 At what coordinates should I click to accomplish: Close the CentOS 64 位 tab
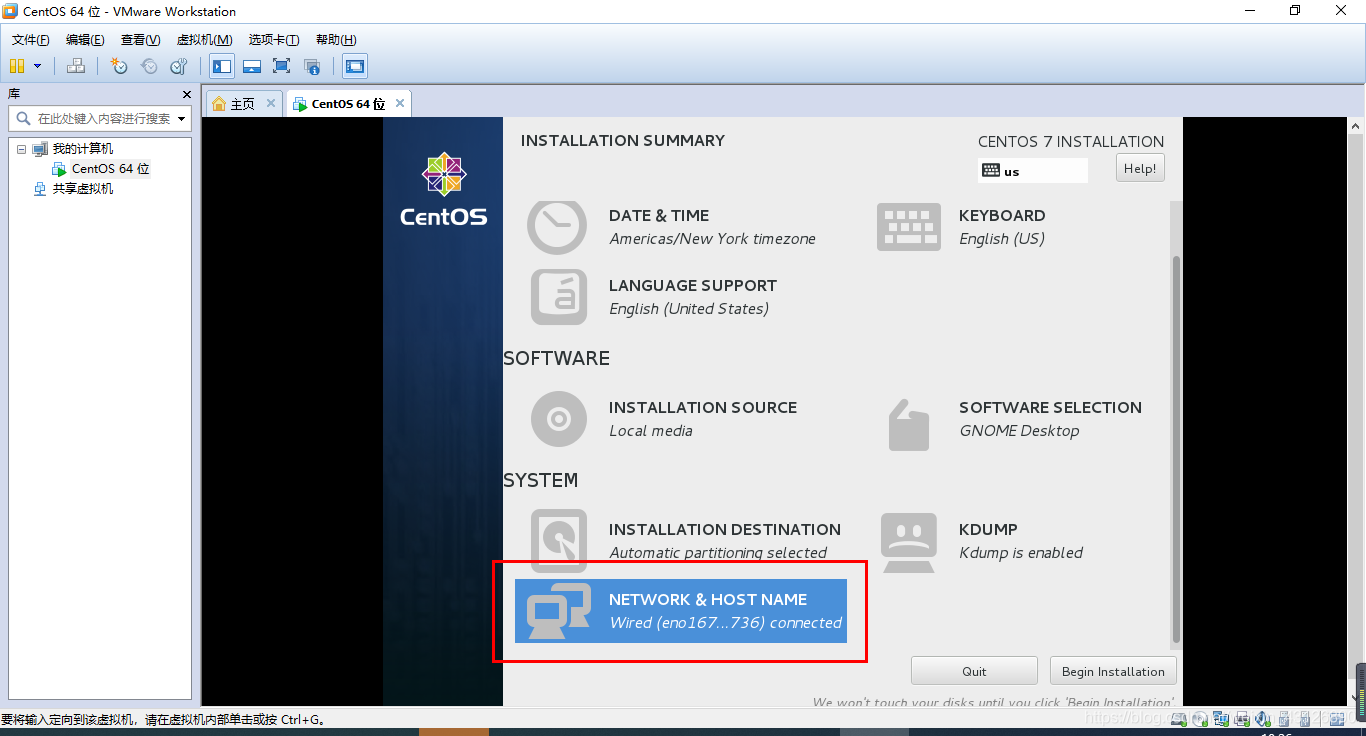coord(400,103)
